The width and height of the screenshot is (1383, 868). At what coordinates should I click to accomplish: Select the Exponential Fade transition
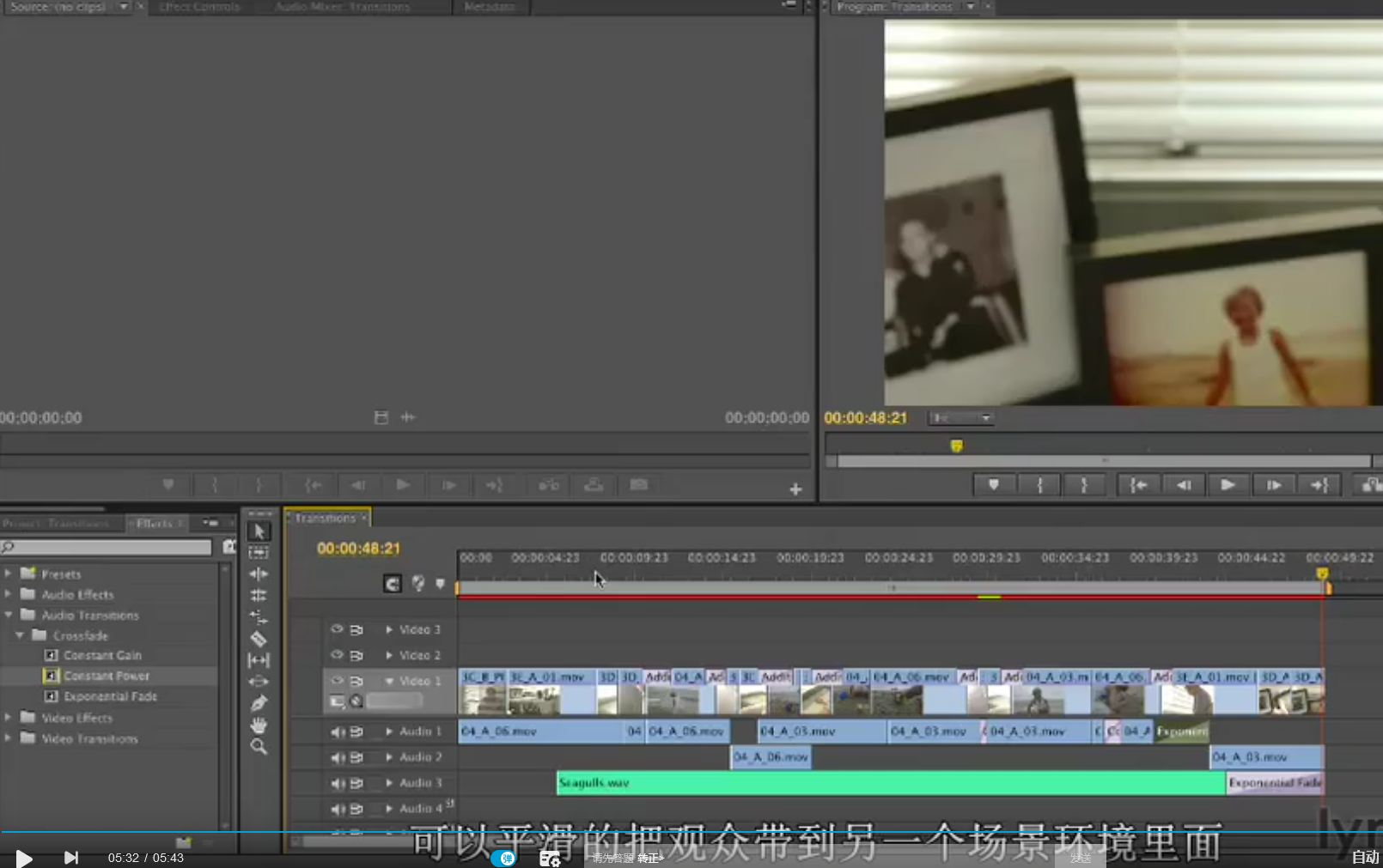(110, 696)
